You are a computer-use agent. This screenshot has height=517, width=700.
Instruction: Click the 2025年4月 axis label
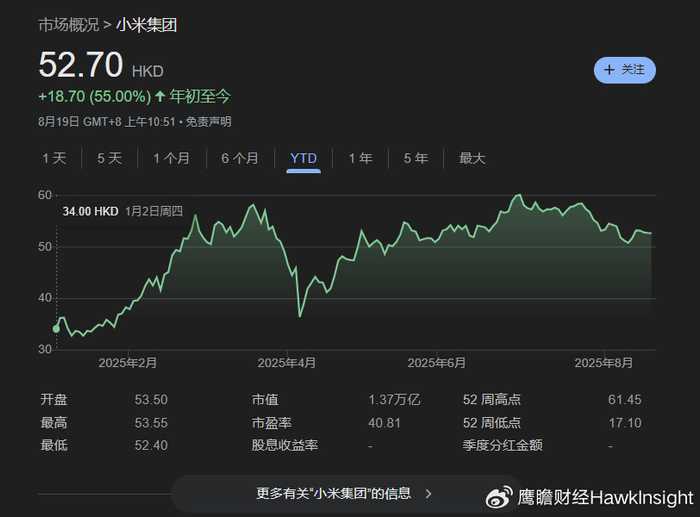pyautogui.click(x=286, y=363)
